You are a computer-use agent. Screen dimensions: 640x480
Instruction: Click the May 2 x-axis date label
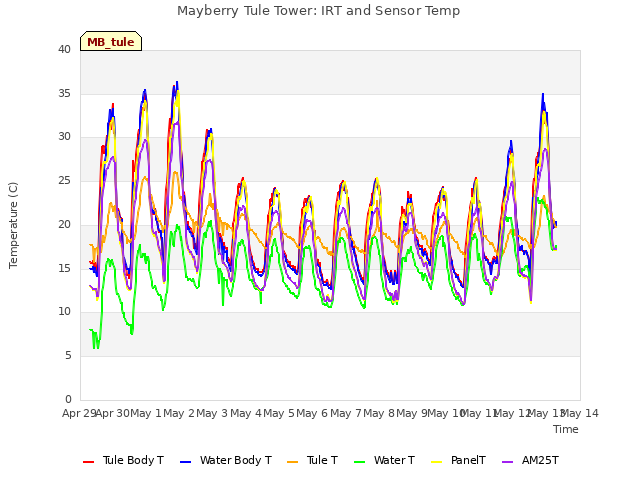click(x=179, y=413)
